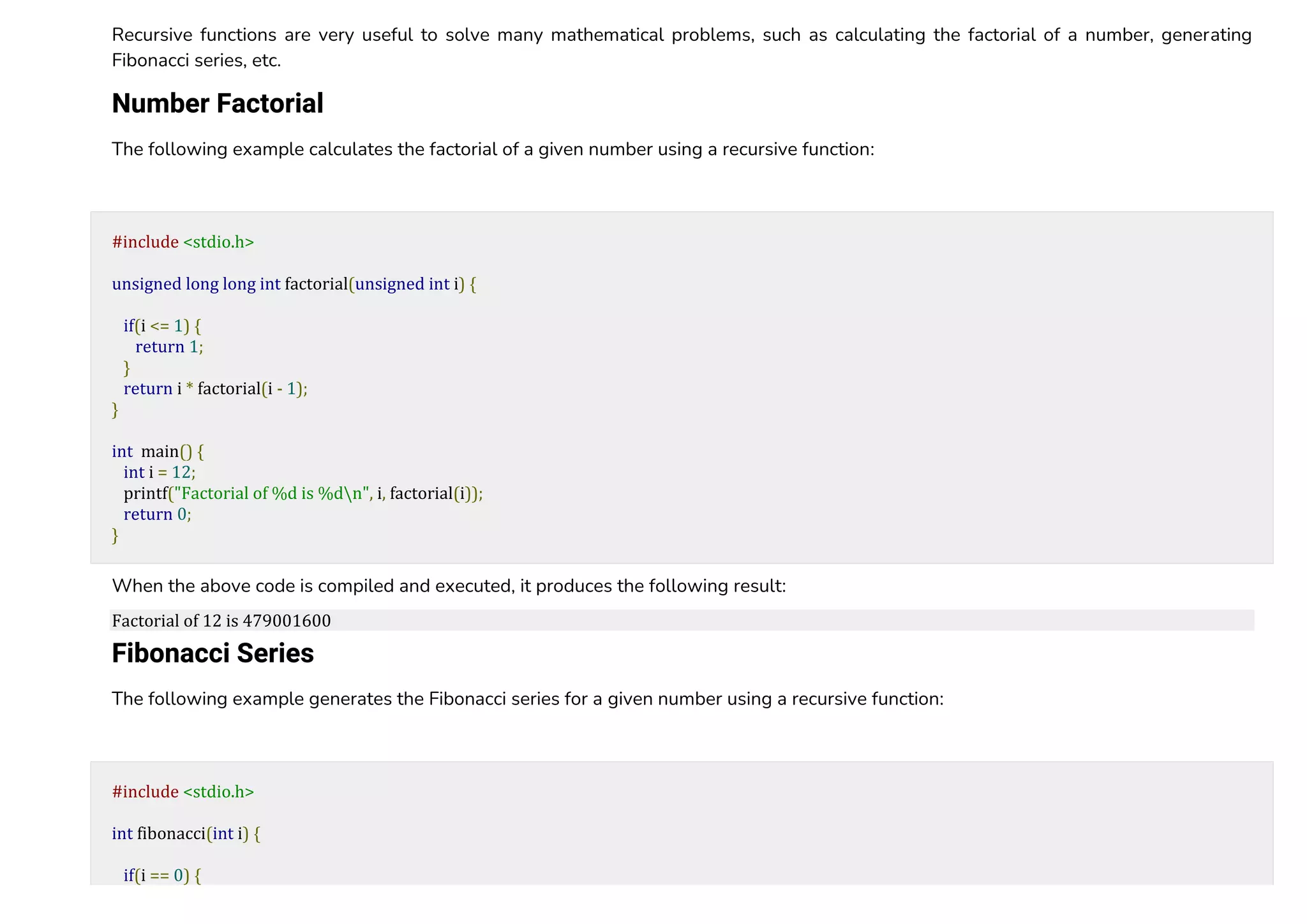The width and height of the screenshot is (1307, 924).
Task: Click the 'int fibonacci(int i) {' line
Action: [x=186, y=833]
